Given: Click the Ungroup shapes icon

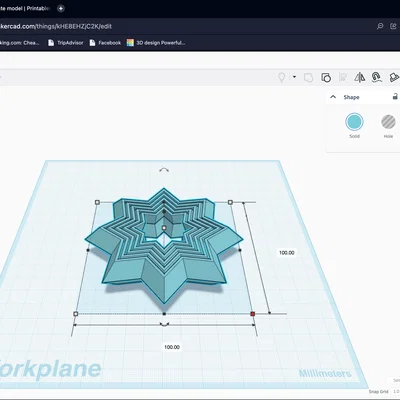Looking at the screenshot, I should (x=326, y=78).
